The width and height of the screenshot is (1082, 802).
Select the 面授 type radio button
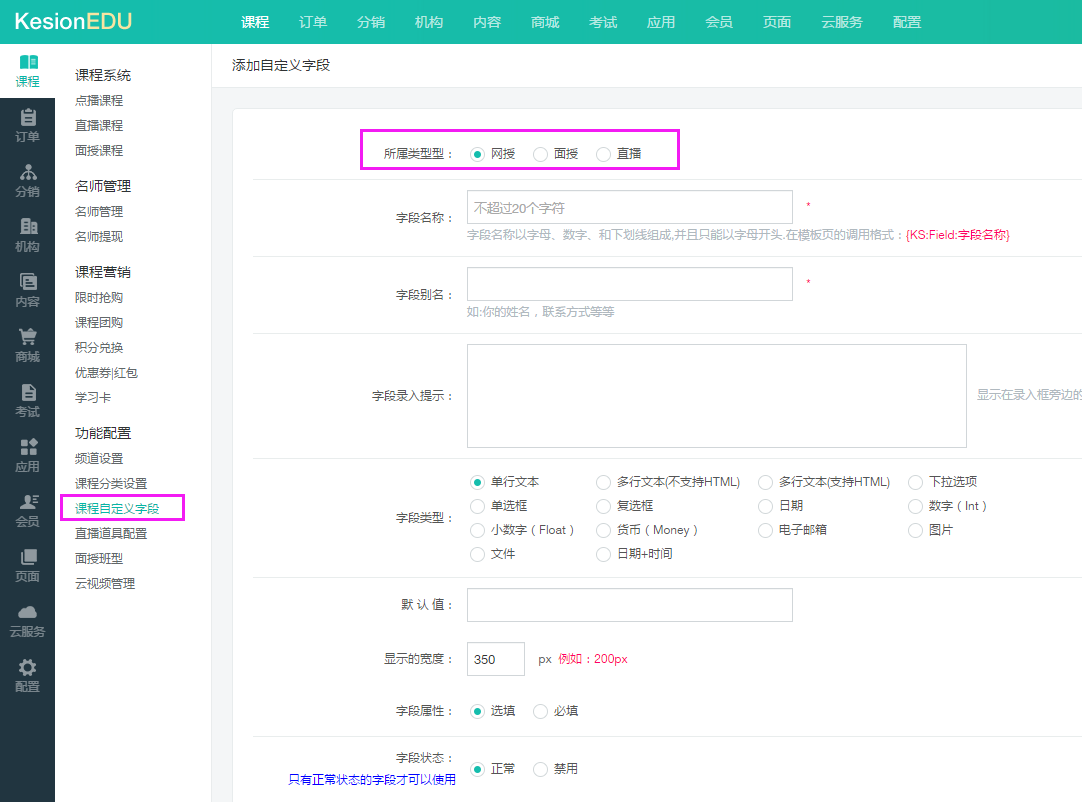(x=540, y=155)
